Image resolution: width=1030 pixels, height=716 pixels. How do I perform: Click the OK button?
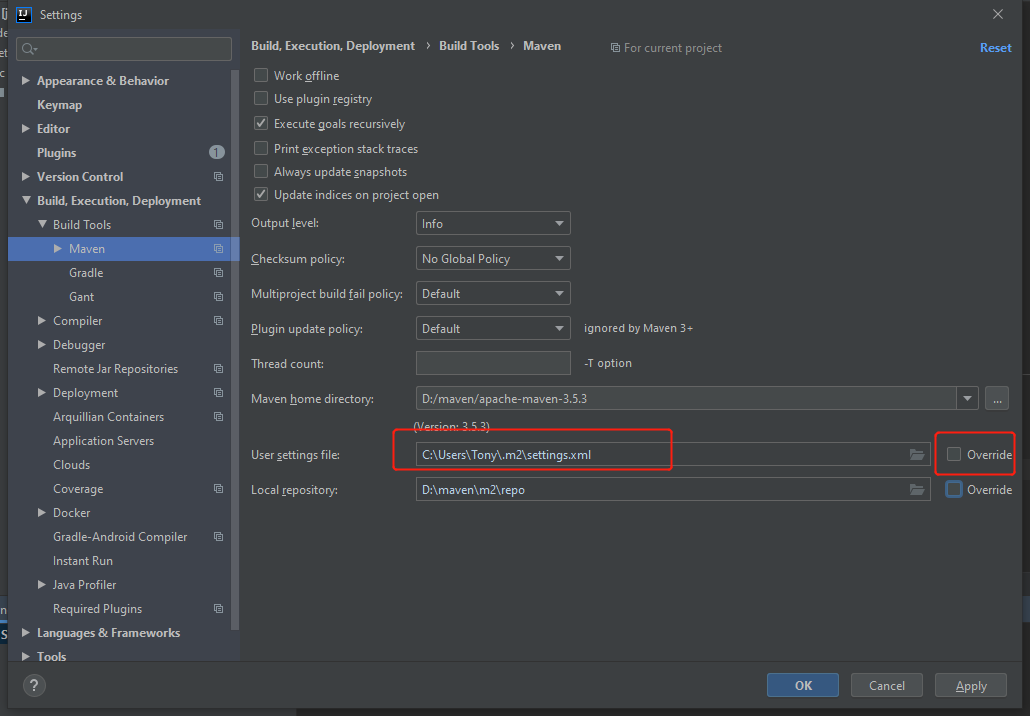pyautogui.click(x=803, y=686)
